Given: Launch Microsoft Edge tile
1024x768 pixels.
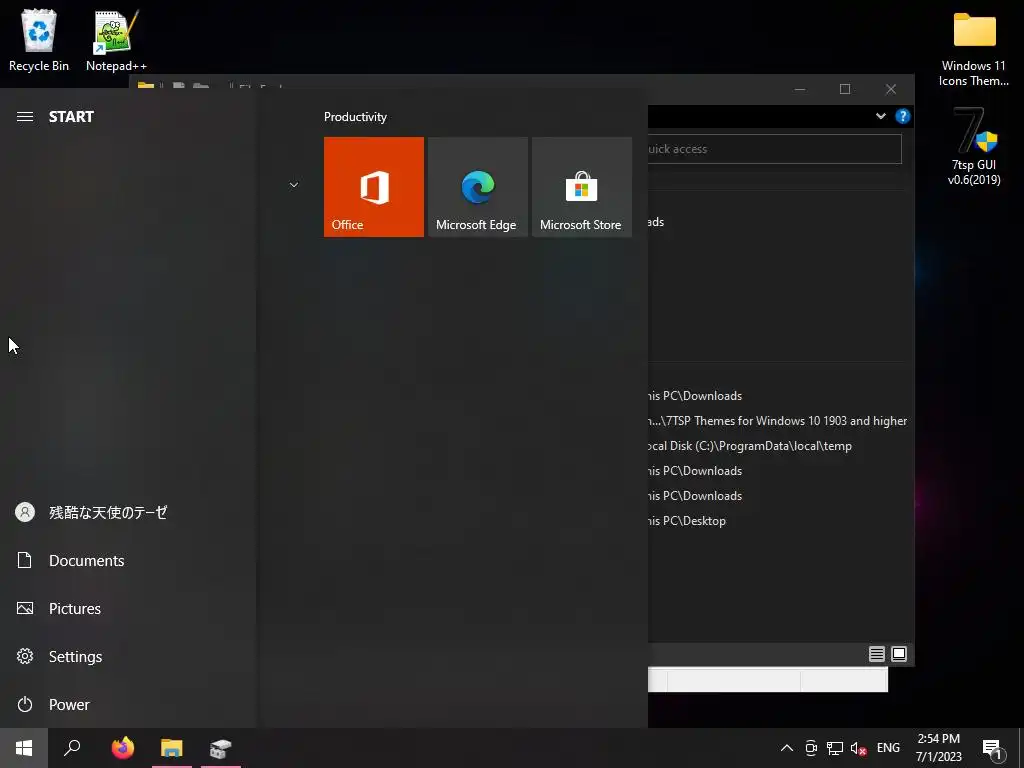Looking at the screenshot, I should coord(477,187).
